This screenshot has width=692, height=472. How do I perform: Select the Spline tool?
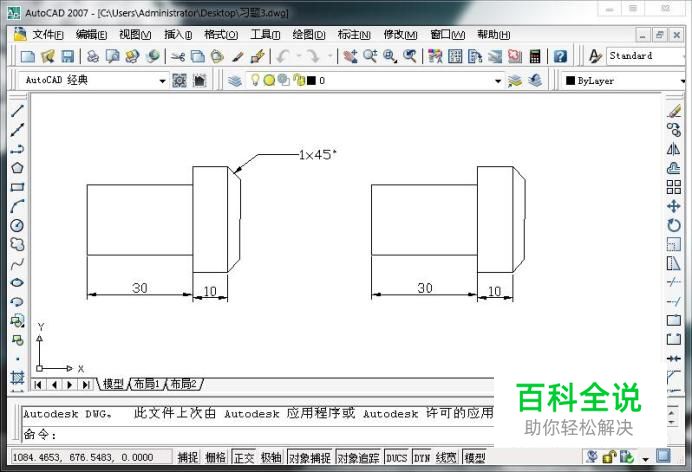(17, 264)
